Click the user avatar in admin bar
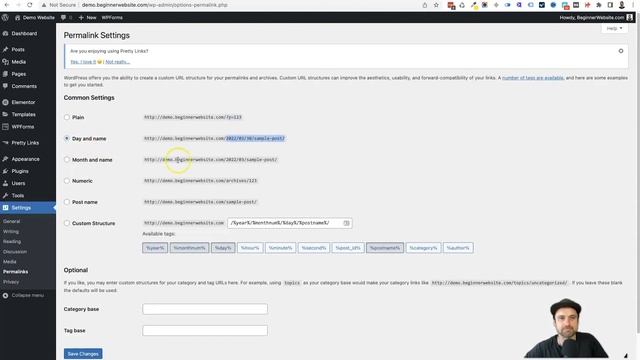640x360 pixels. coord(630,18)
